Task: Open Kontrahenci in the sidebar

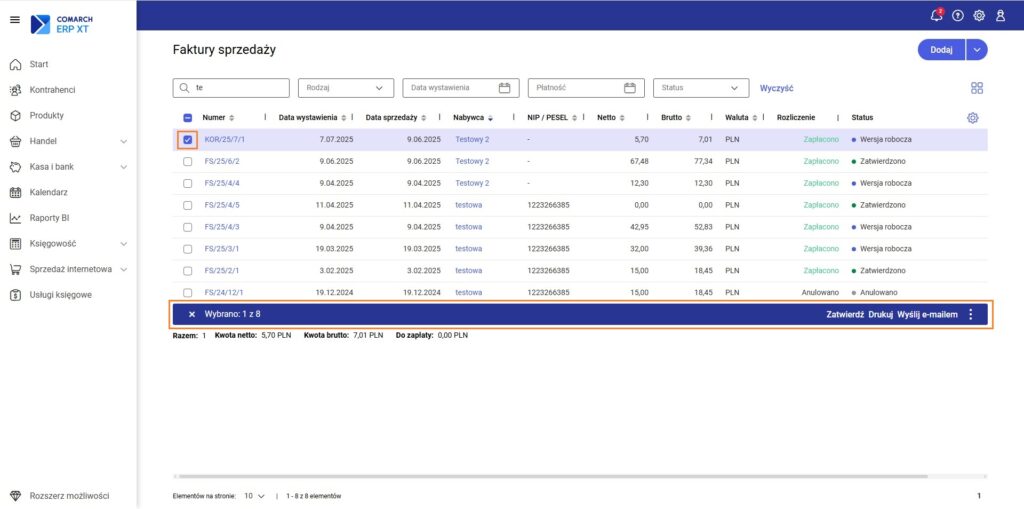Action: click(x=52, y=90)
